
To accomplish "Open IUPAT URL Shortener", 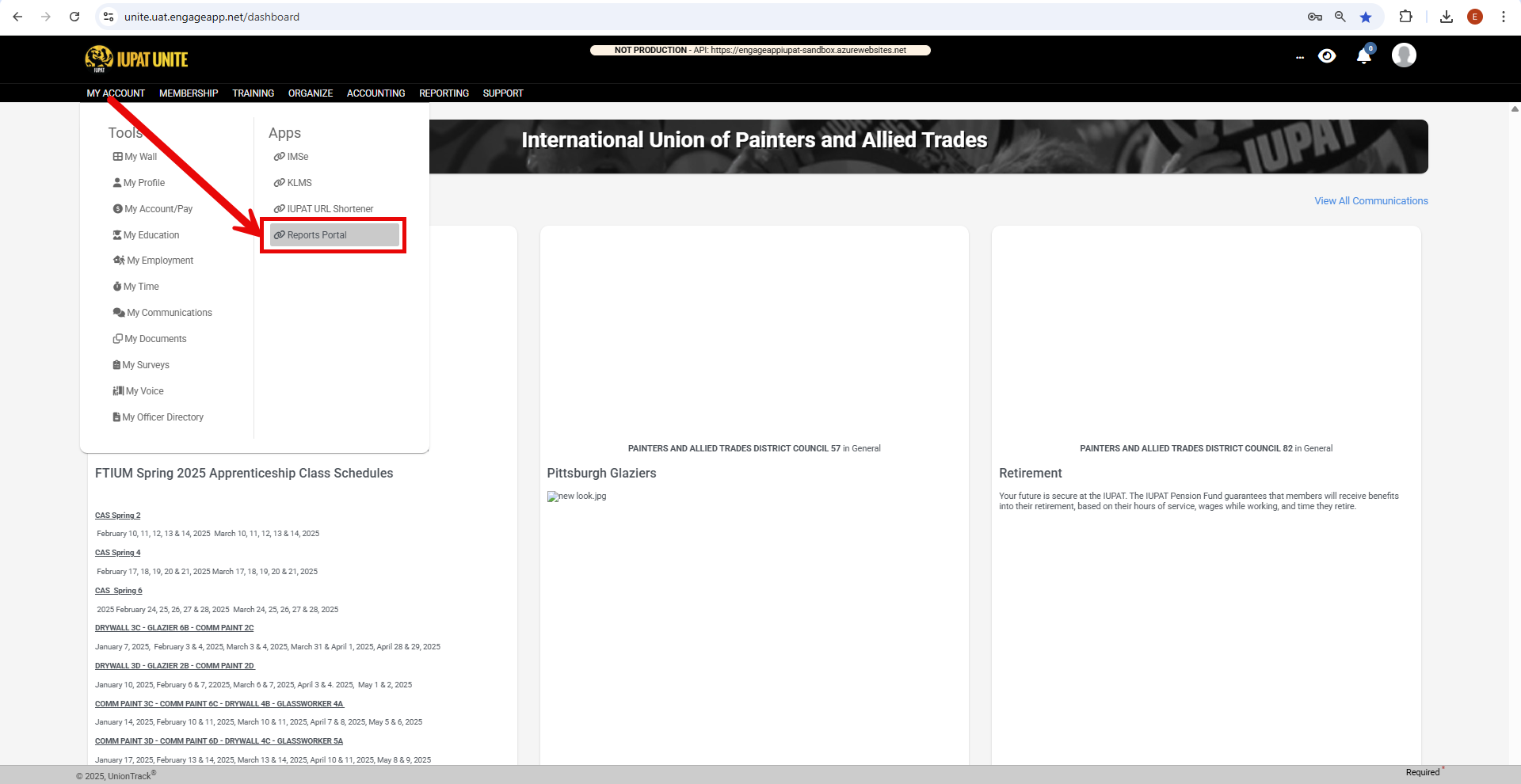I will pos(323,209).
